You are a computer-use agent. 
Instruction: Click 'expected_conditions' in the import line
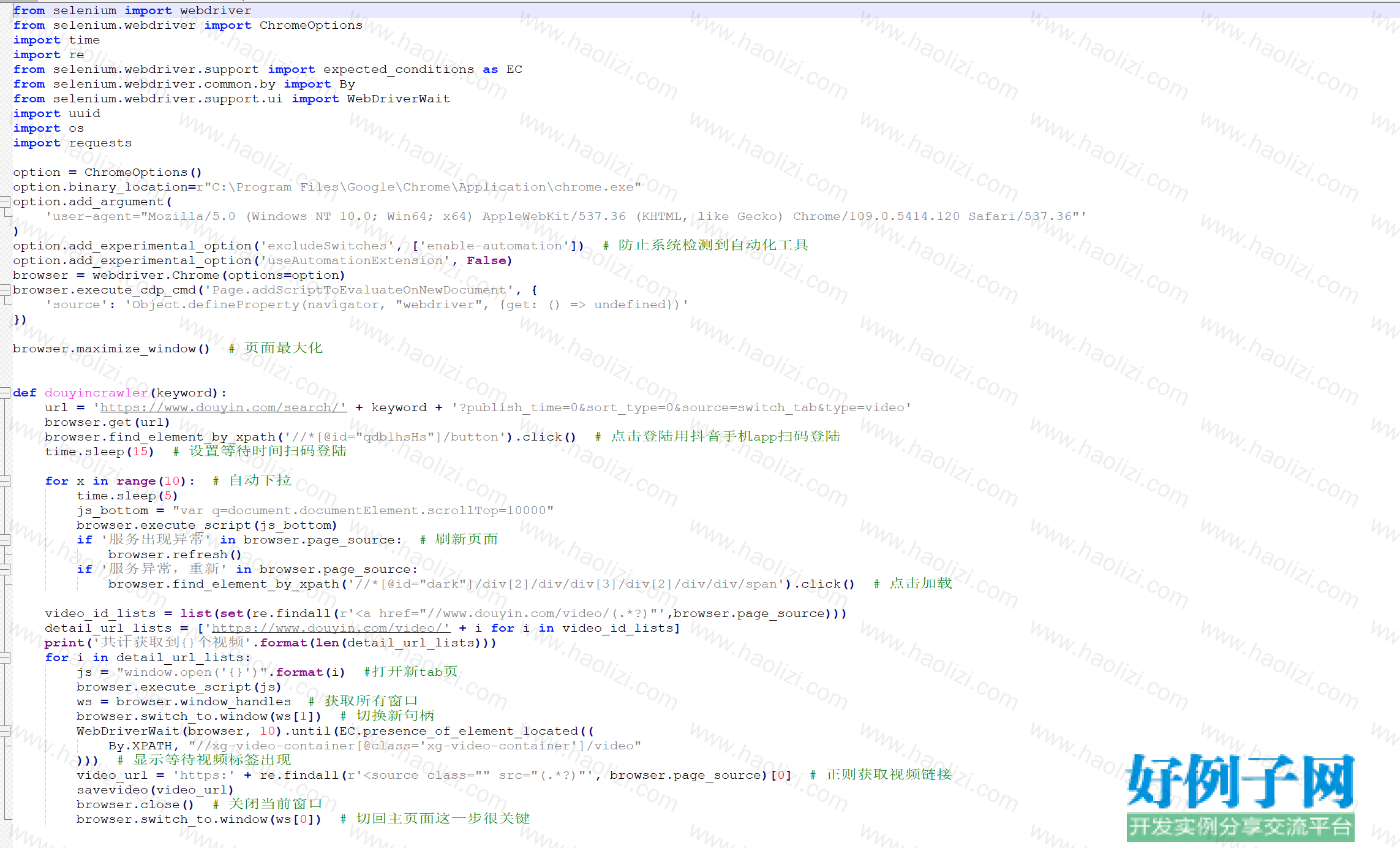pyautogui.click(x=398, y=69)
